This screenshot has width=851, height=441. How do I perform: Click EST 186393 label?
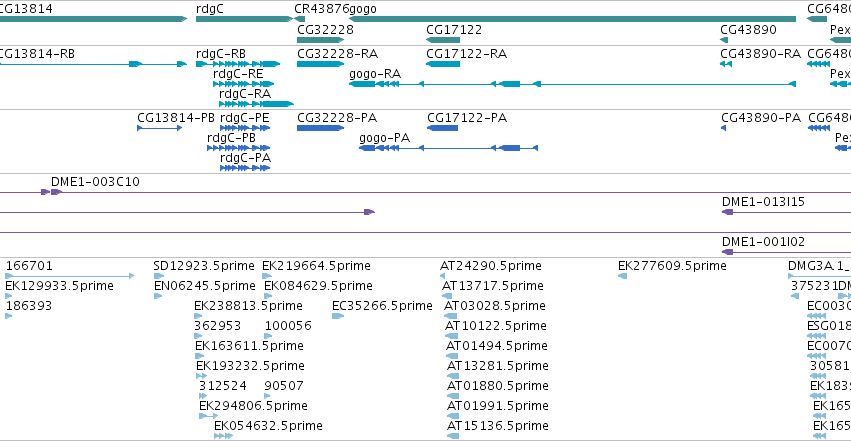pyautogui.click(x=29, y=306)
